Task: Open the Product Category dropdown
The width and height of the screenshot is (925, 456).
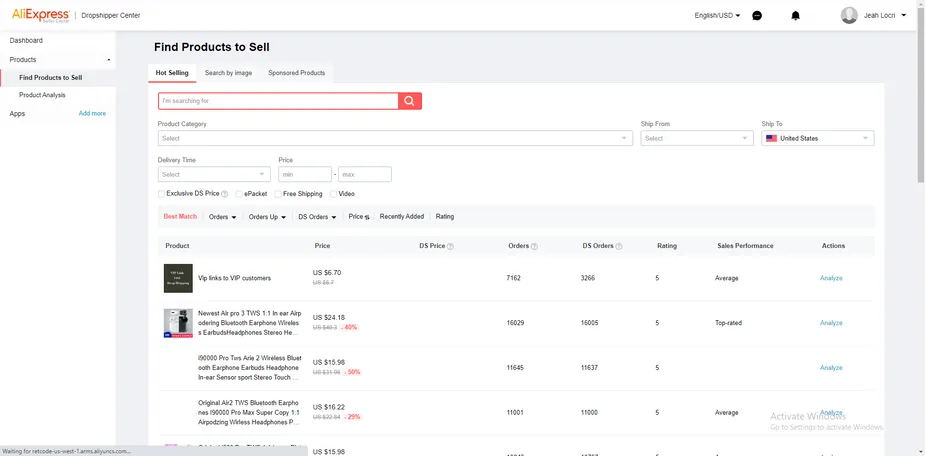Action: 395,138
